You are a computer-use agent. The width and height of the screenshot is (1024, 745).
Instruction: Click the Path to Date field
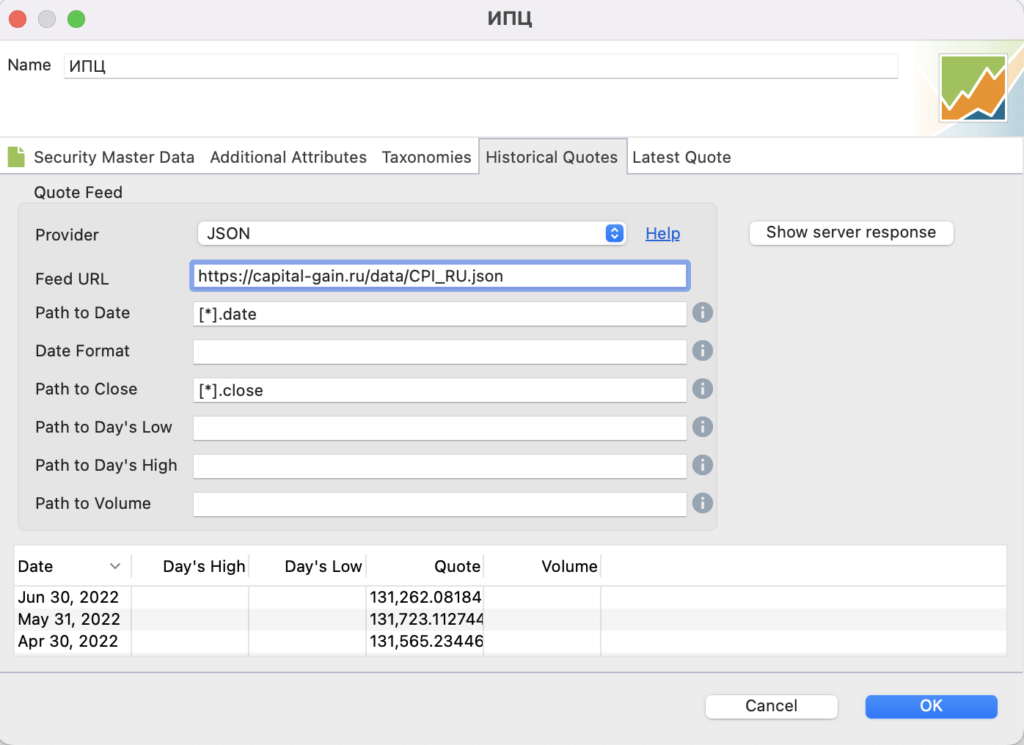point(440,314)
